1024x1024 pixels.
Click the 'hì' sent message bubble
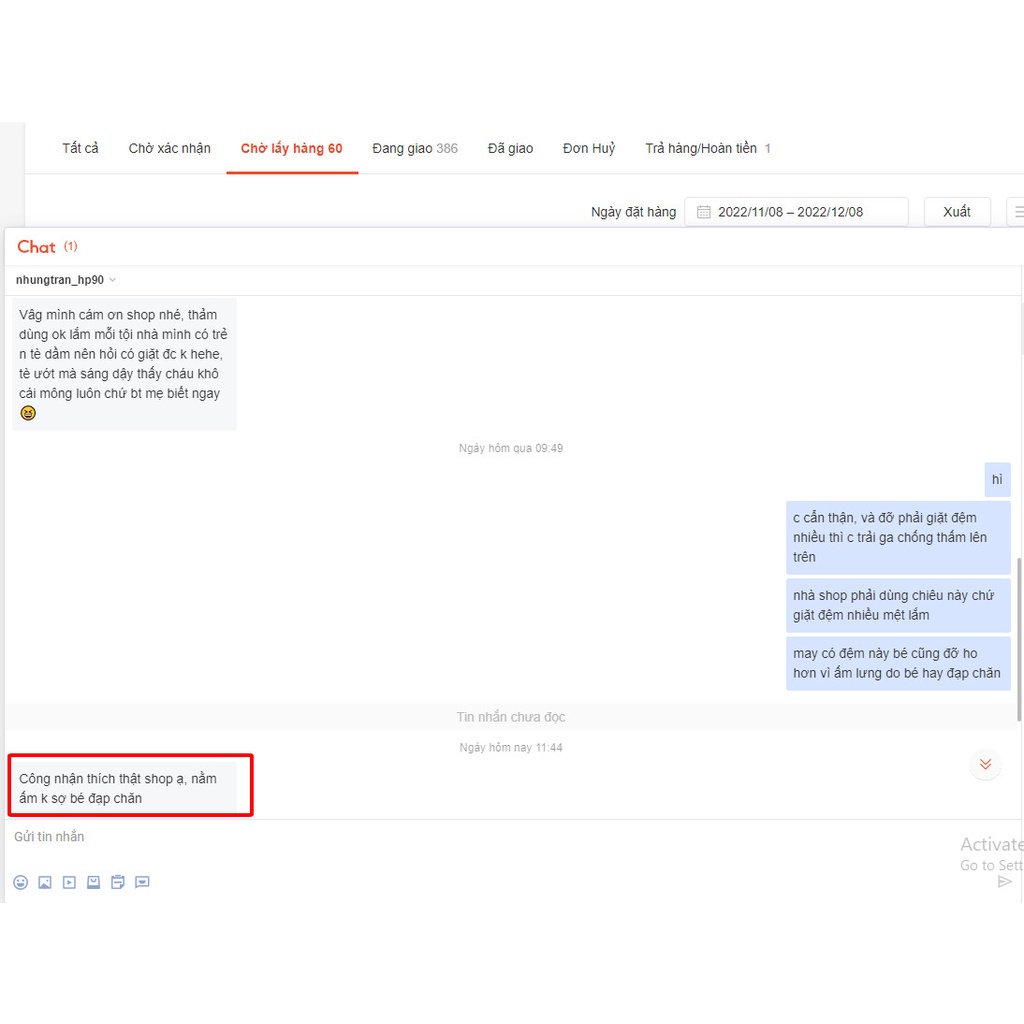[997, 479]
